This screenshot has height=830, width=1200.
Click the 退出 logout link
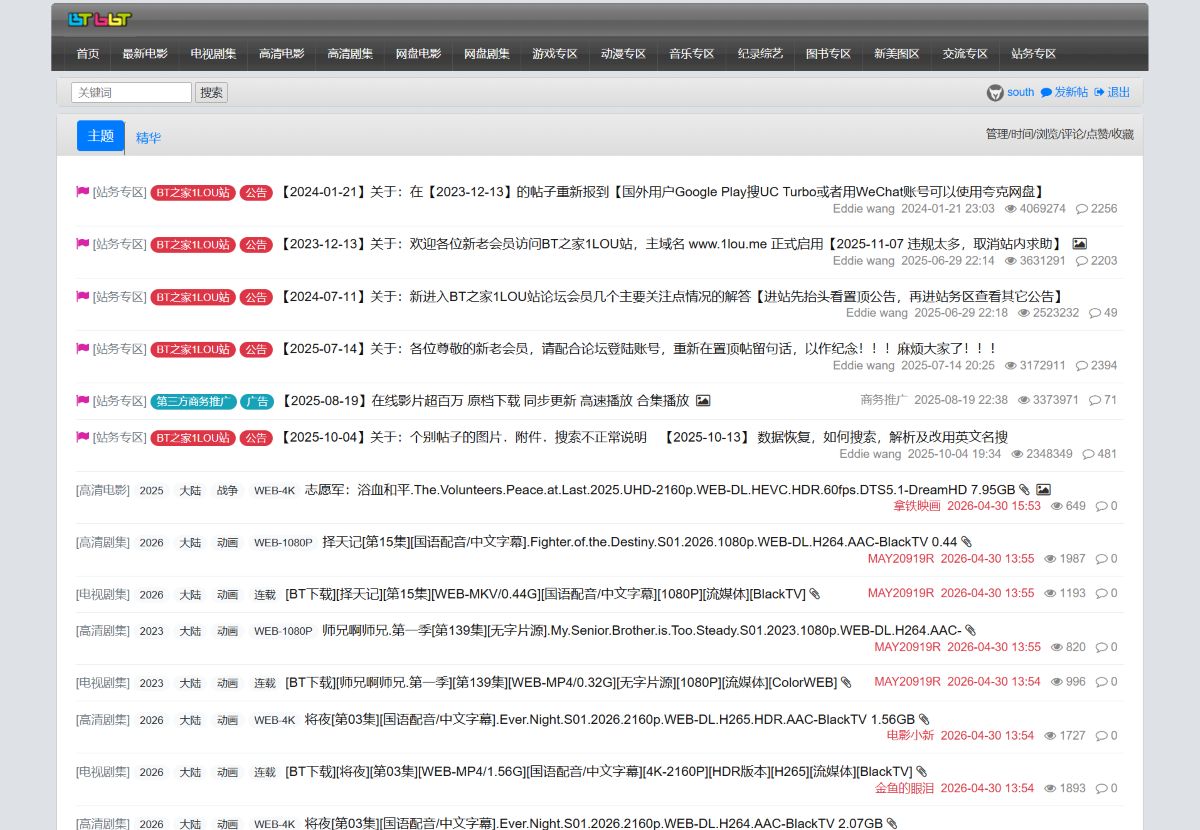1112,92
